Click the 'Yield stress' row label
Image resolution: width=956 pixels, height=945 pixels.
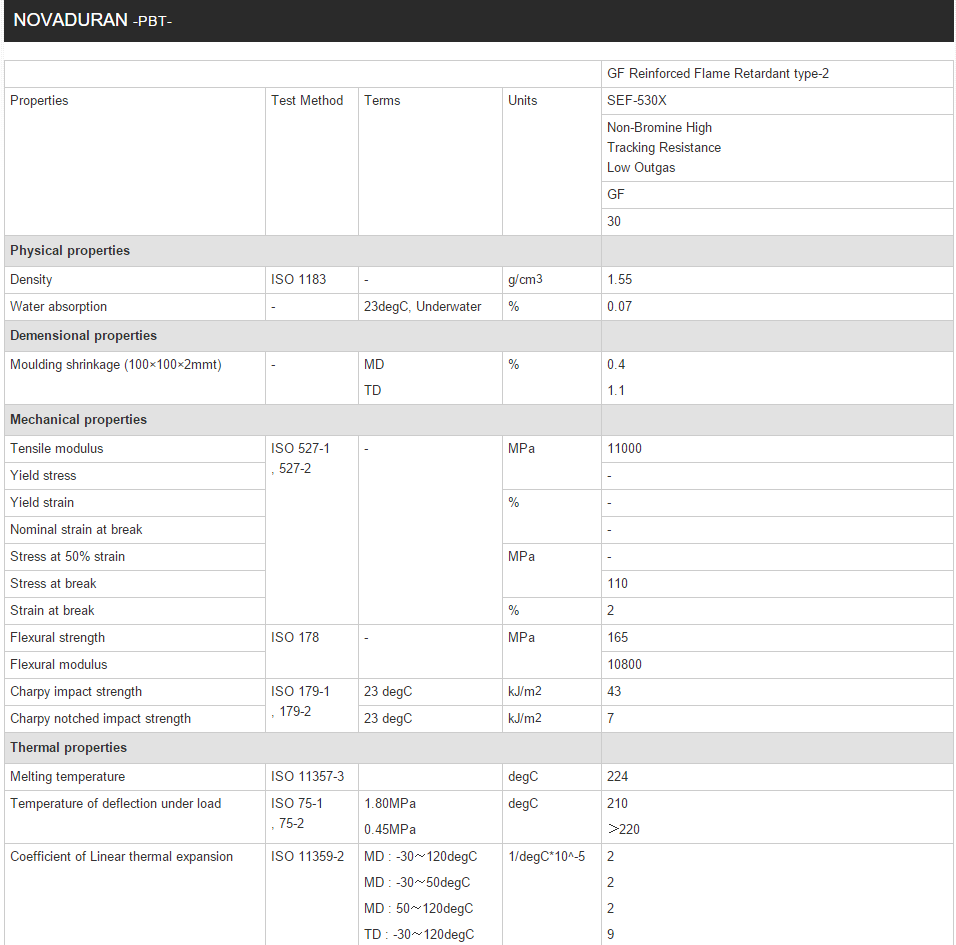pyautogui.click(x=43, y=476)
